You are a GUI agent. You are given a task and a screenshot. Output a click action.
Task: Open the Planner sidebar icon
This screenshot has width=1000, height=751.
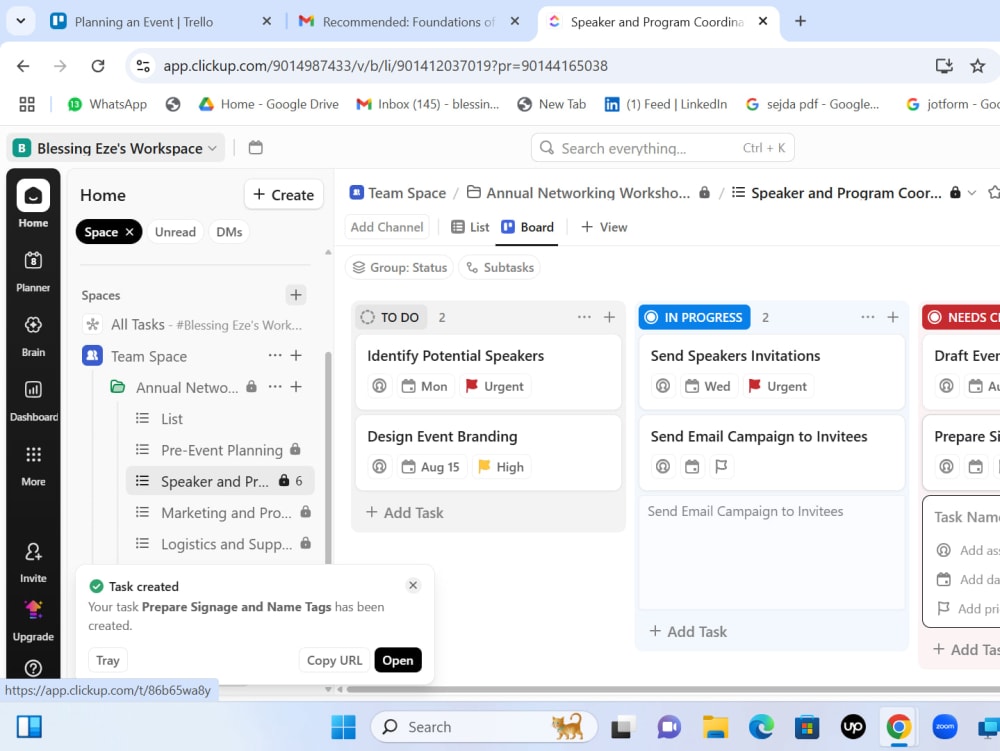click(33, 260)
